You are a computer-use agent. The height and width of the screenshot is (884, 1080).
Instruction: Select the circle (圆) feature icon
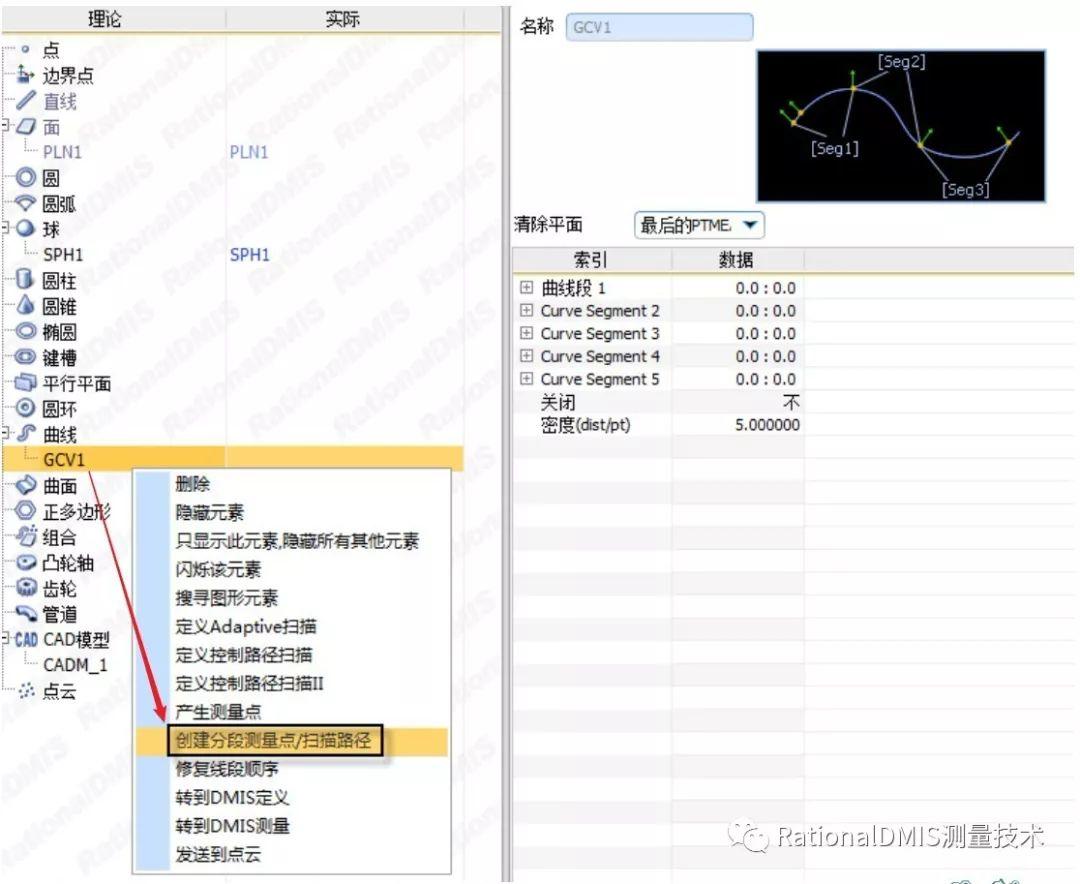point(26,178)
